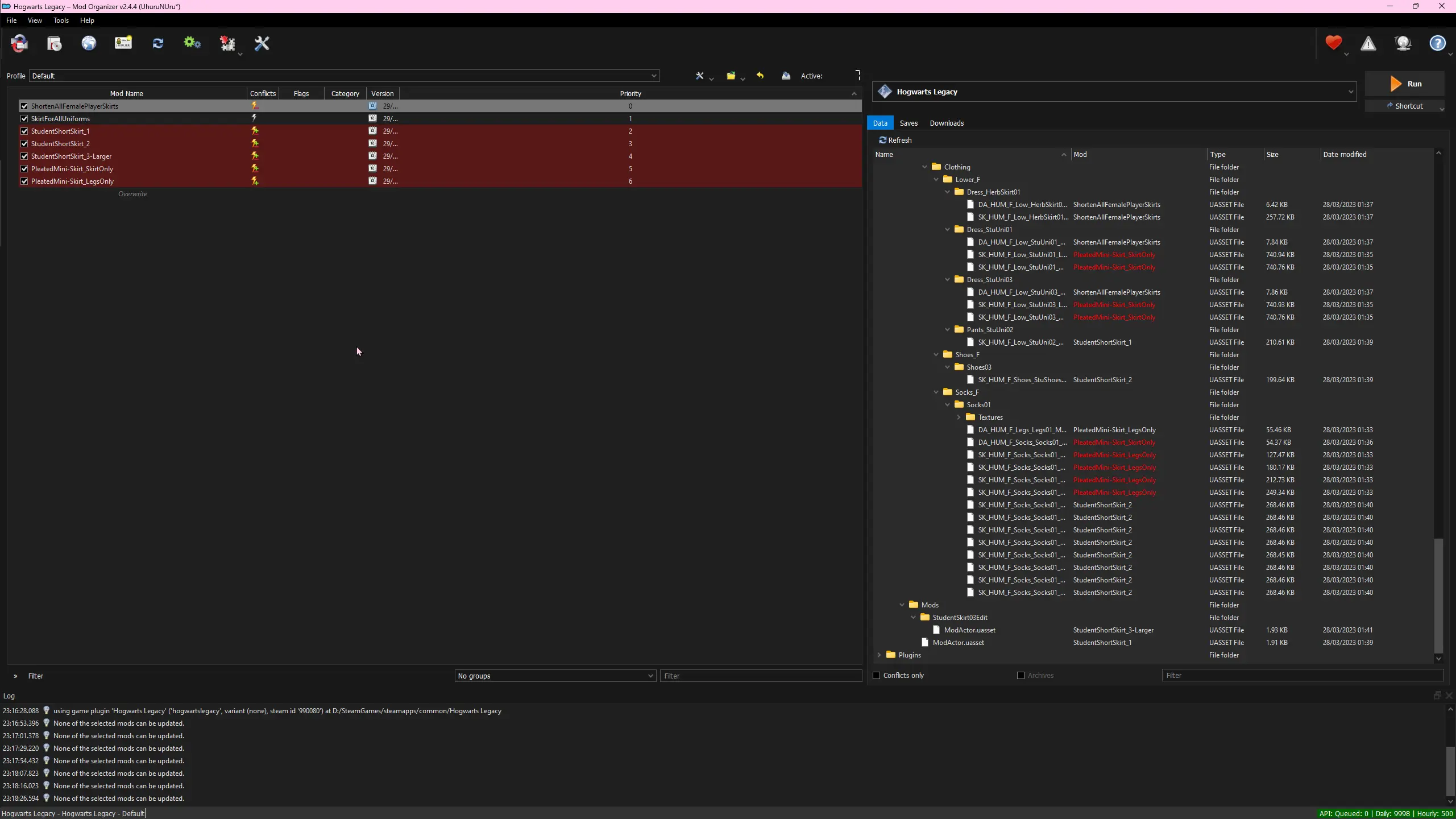Image resolution: width=1456 pixels, height=819 pixels.
Task: Enable Conflicts only checkbox
Action: 877,676
